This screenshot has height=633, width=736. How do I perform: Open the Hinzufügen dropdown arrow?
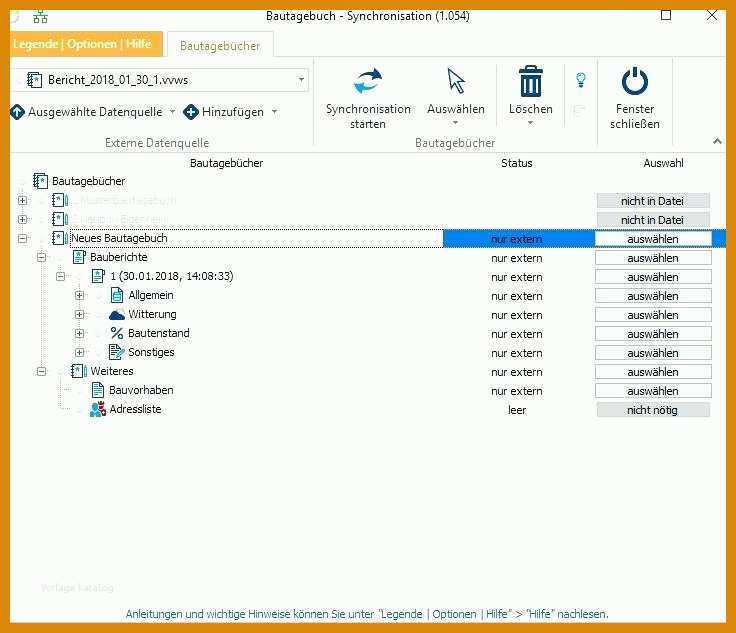(274, 112)
